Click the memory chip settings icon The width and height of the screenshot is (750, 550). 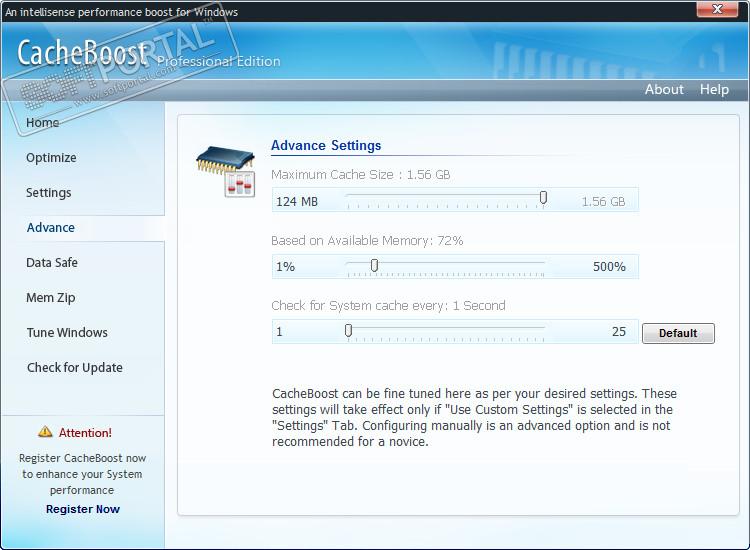[226, 172]
